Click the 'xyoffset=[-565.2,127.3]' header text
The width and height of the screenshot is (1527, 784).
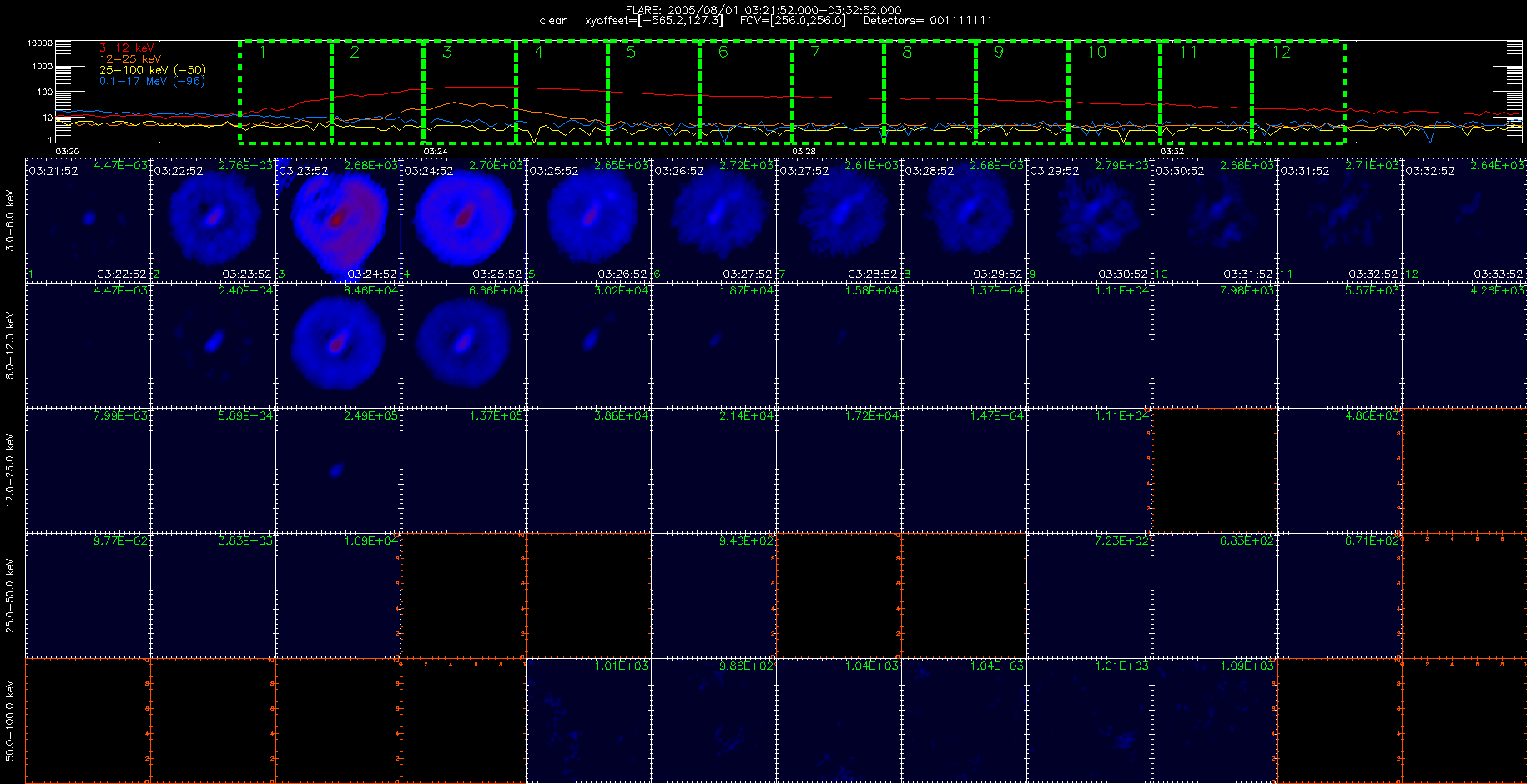(x=654, y=21)
